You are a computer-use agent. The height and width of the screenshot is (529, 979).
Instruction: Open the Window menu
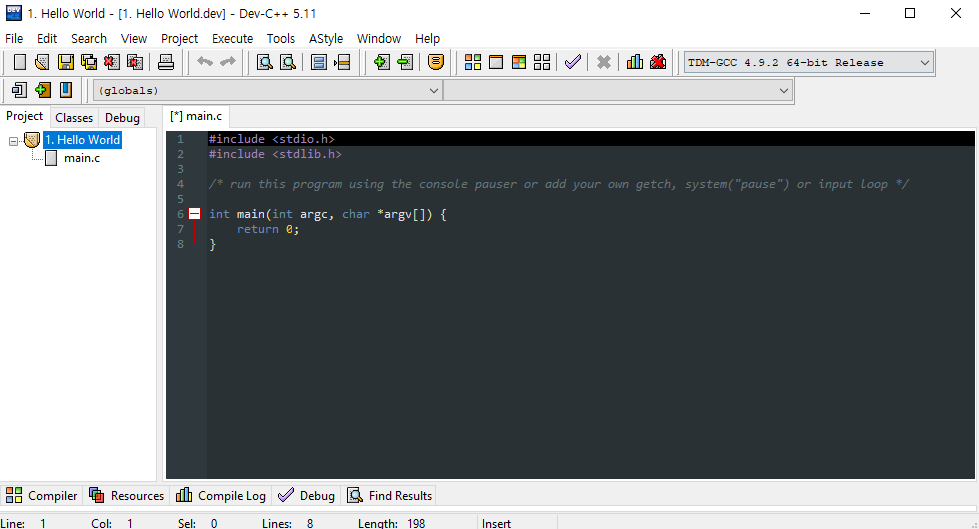tap(378, 39)
